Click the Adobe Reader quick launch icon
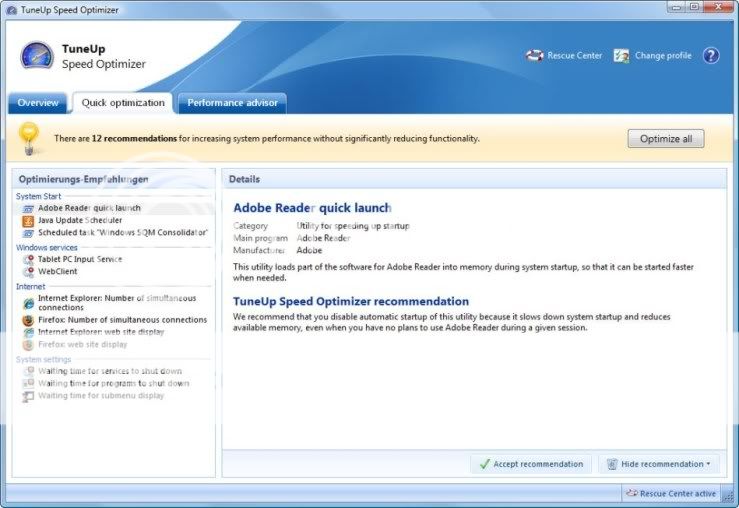Image resolution: width=739 pixels, height=508 pixels. (x=28, y=208)
